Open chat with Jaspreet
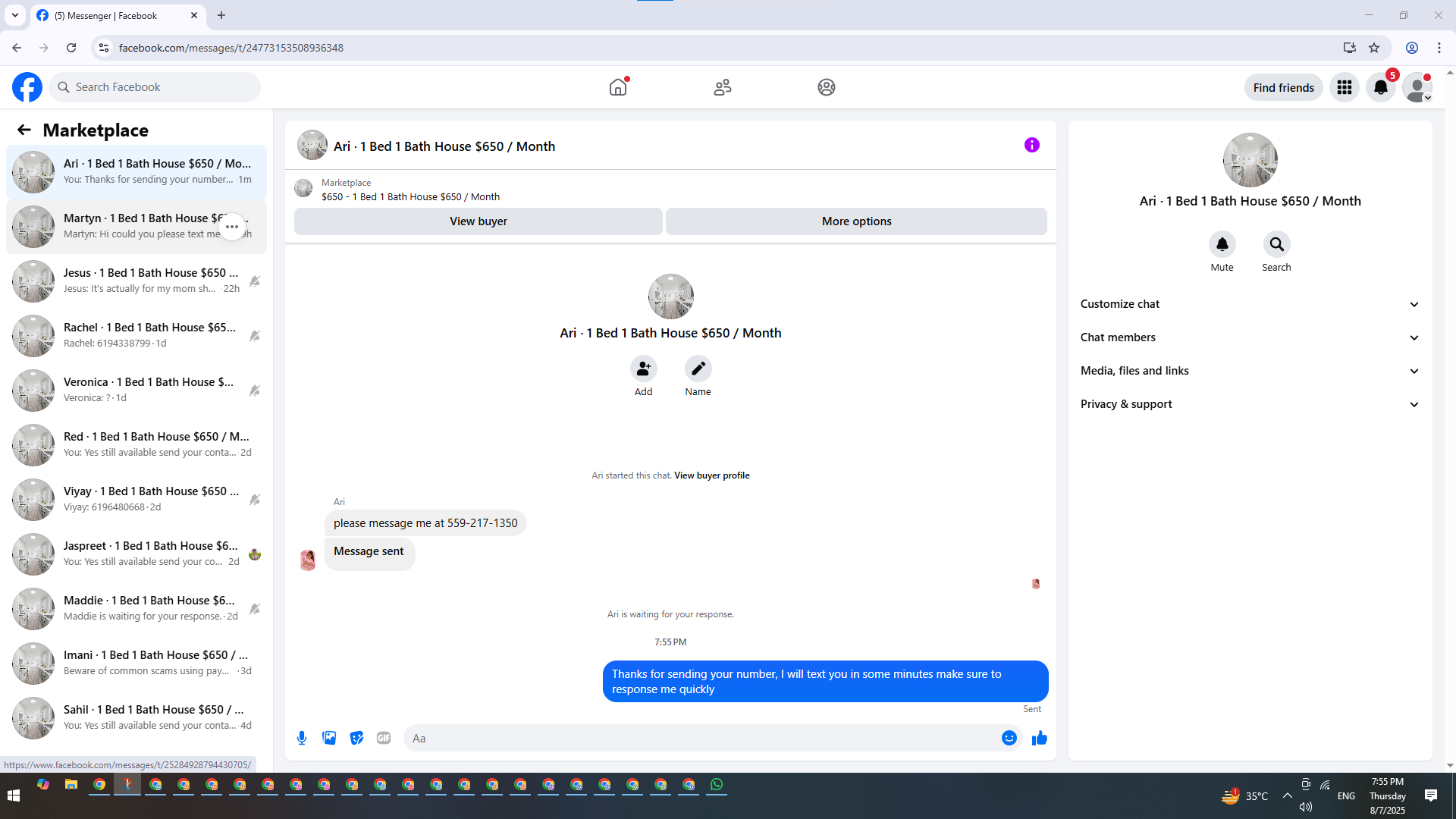 click(x=136, y=554)
